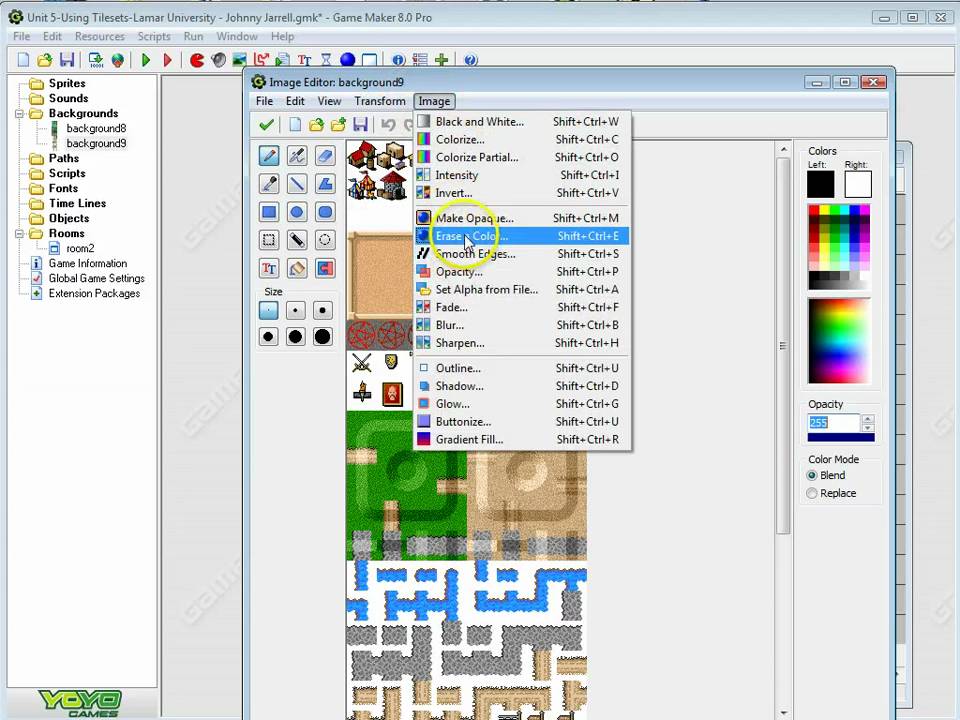
Task: Click the Image Editor Open file icon
Action: pyautogui.click(x=317, y=125)
